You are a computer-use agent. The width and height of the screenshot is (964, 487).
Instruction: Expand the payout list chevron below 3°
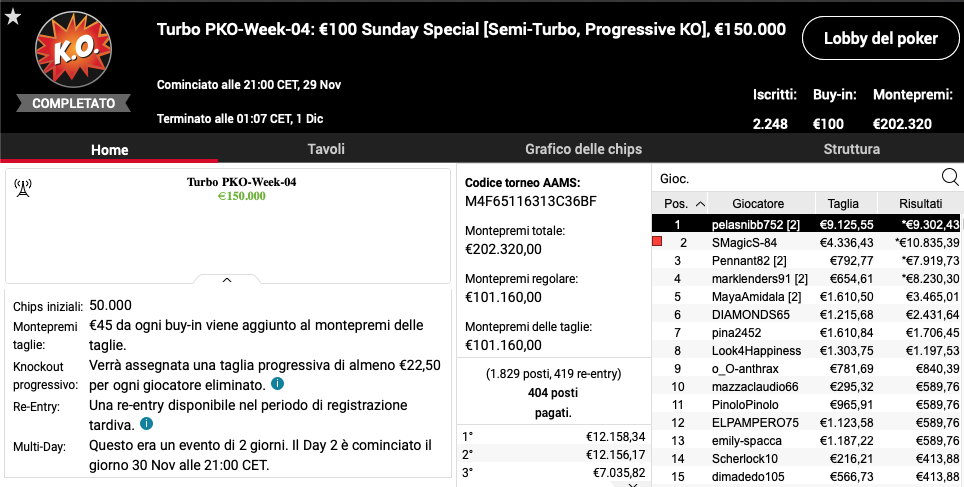coord(633,485)
